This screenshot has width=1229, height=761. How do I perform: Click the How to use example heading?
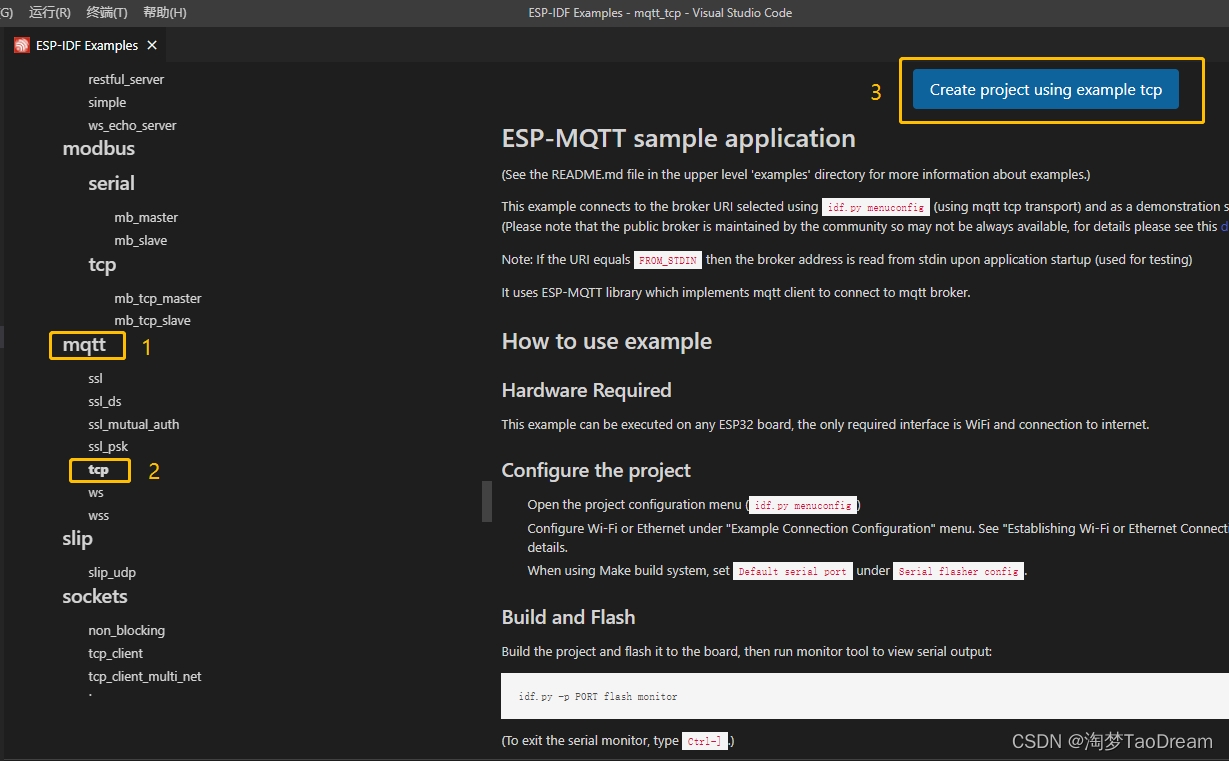[x=607, y=341]
